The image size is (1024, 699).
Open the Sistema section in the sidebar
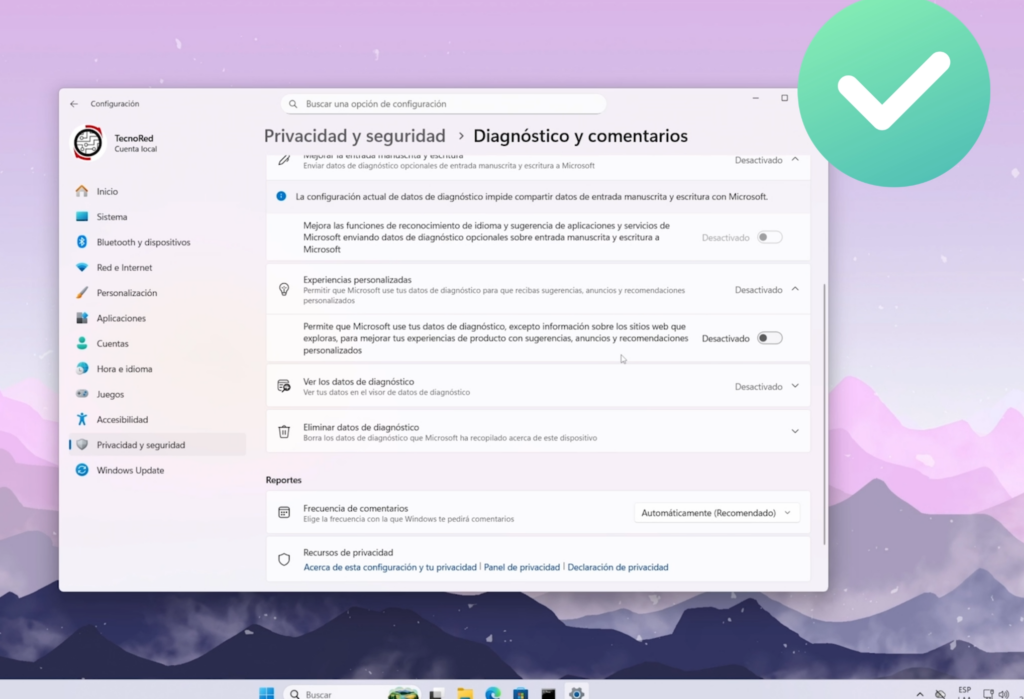point(113,216)
